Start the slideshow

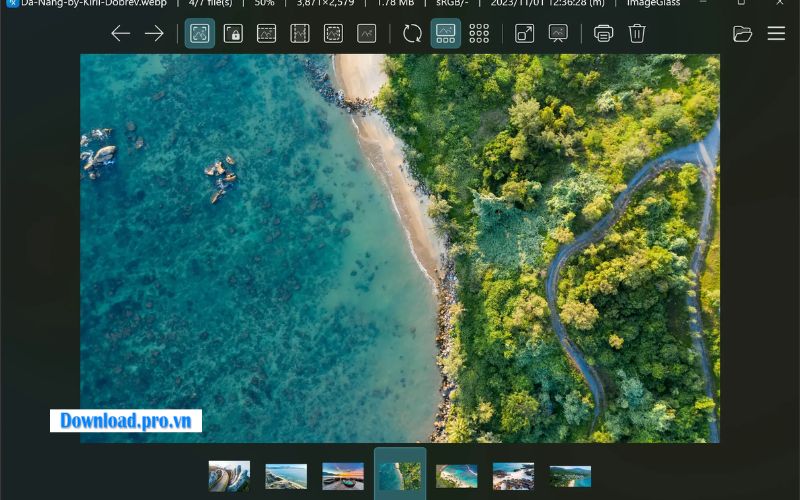point(558,34)
